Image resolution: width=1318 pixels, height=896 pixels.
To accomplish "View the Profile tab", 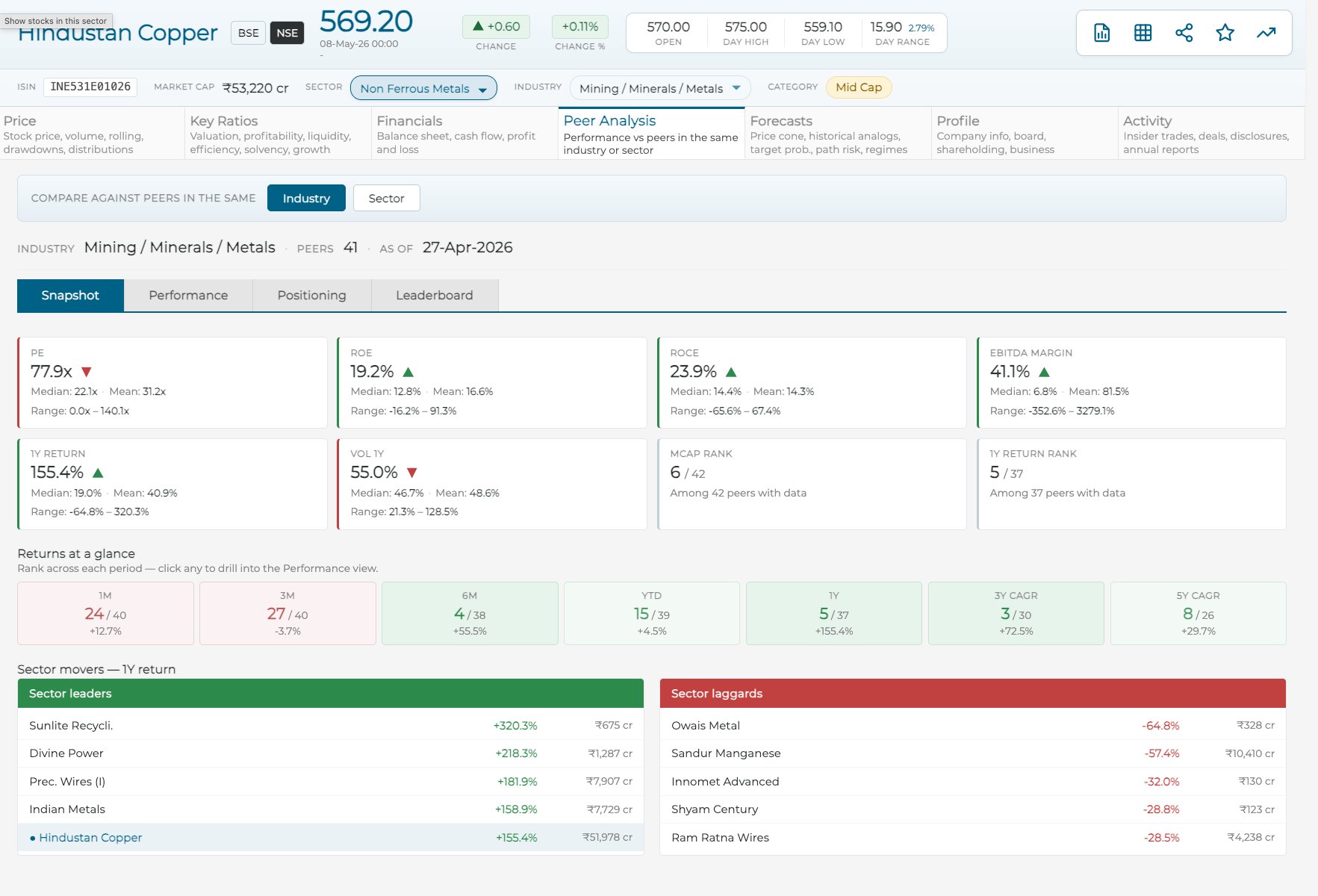I will click(1025, 134).
